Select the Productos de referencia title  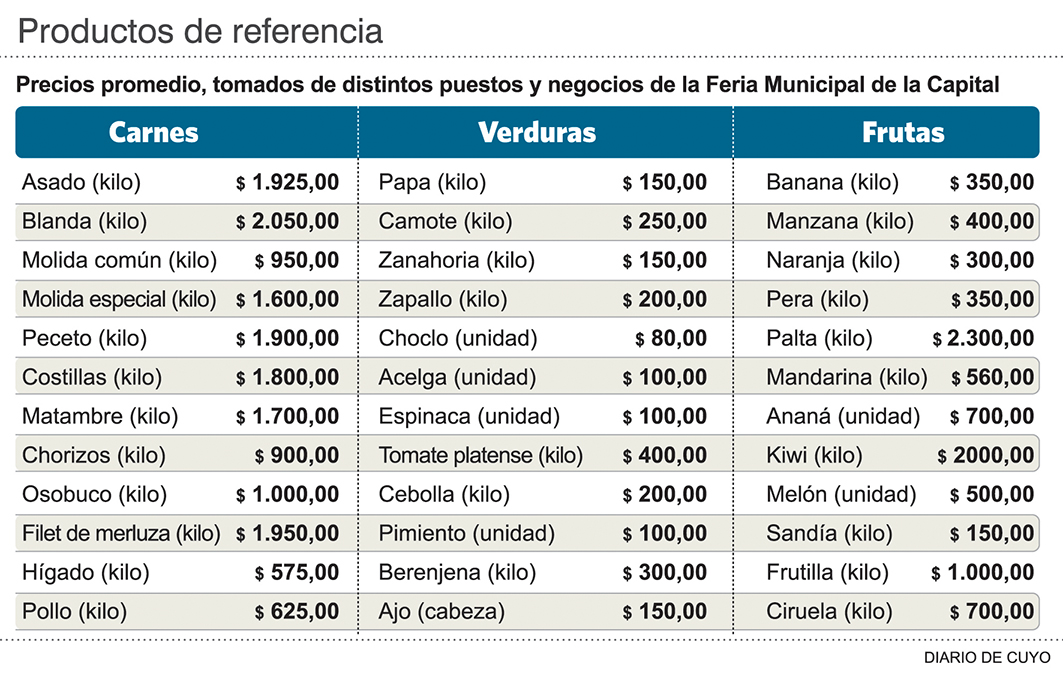pyautogui.click(x=200, y=31)
